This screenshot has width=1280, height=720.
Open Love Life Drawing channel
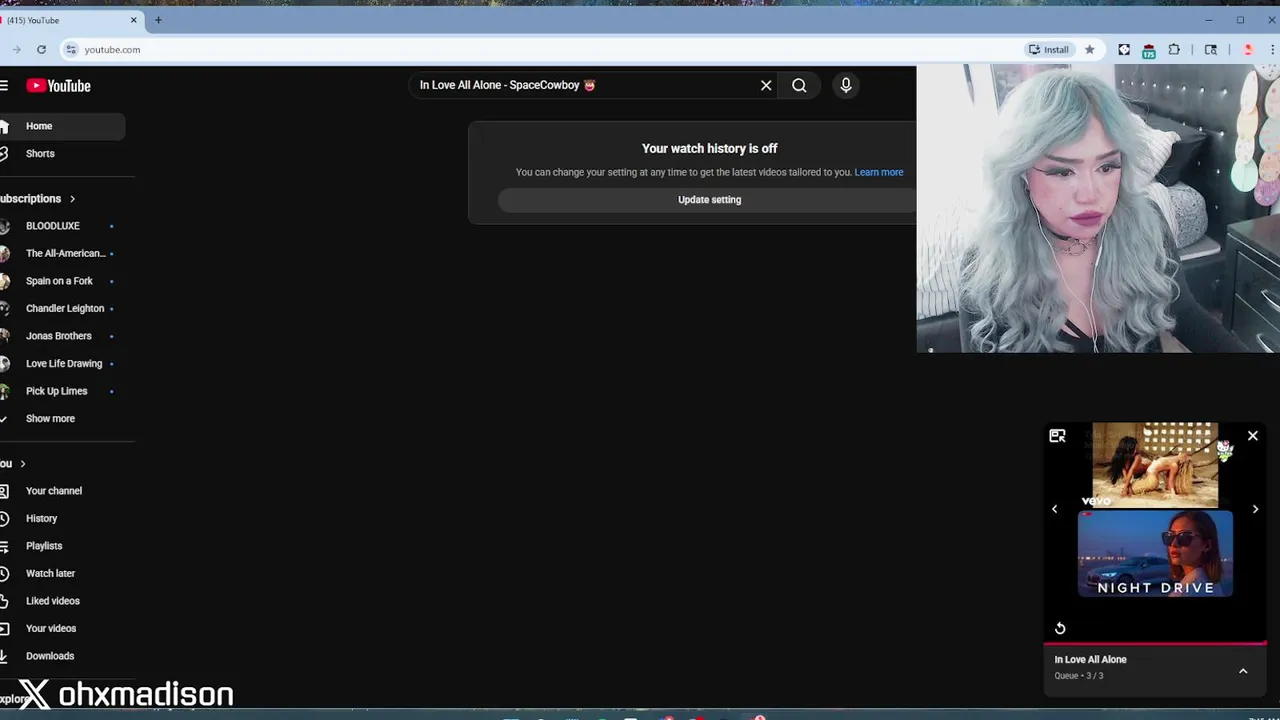(x=64, y=363)
